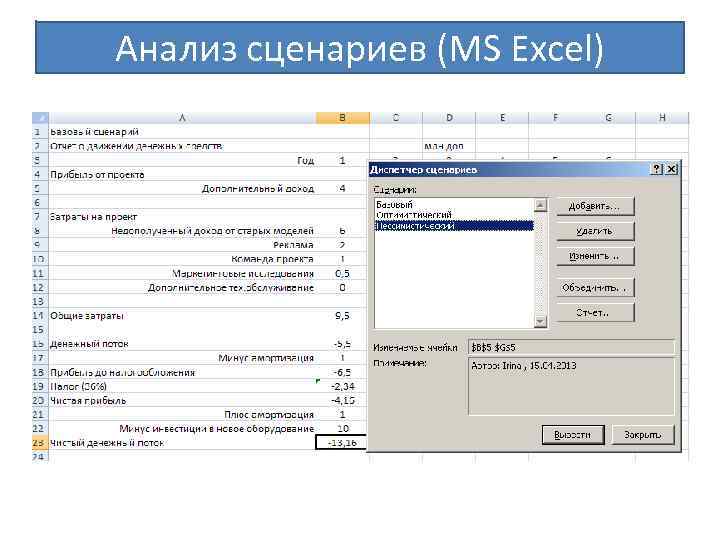Click the changing cells field $B$5 $G$5
Viewport: 720px width, 540px height.
(x=571, y=348)
